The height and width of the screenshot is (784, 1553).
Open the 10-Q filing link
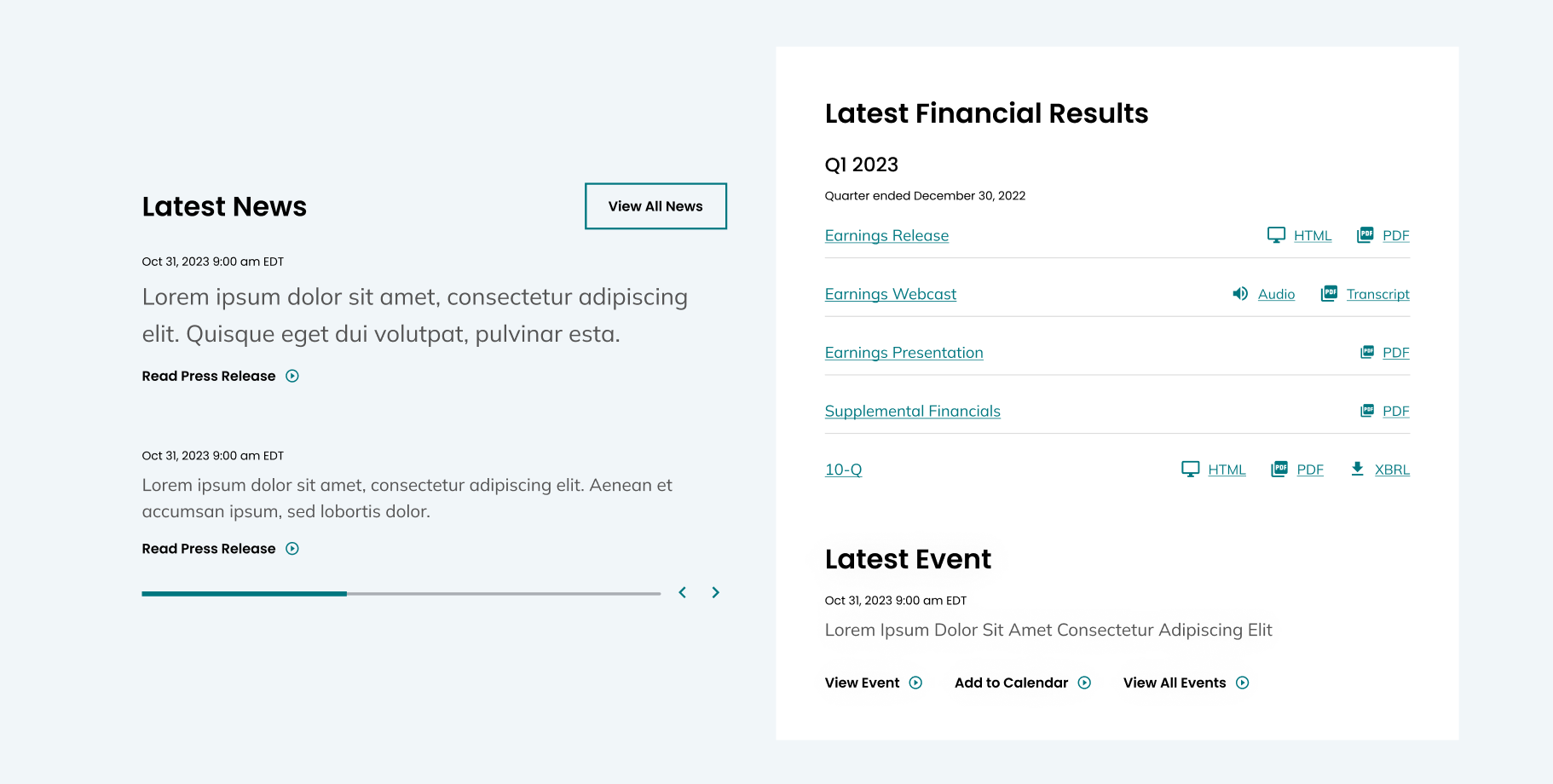point(843,470)
